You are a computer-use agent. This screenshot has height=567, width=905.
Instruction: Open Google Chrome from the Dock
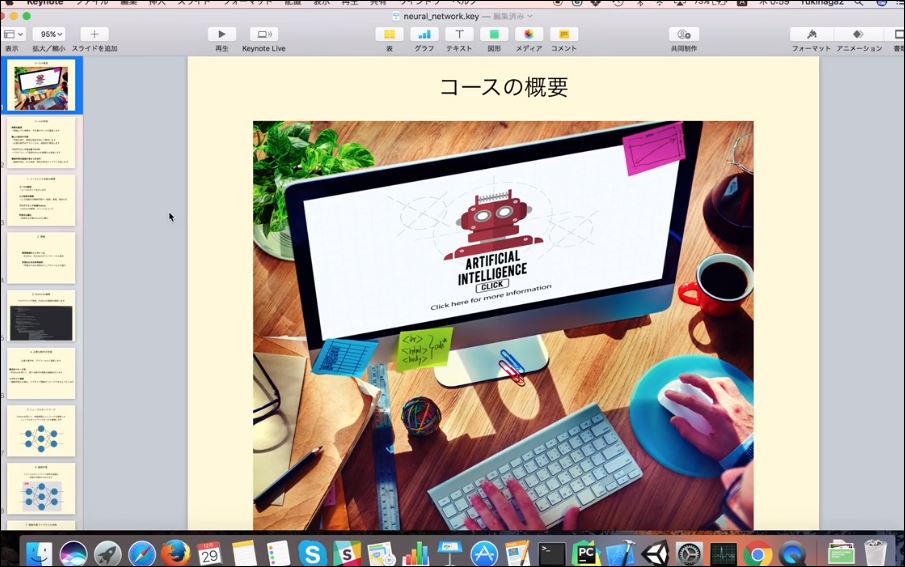[758, 554]
